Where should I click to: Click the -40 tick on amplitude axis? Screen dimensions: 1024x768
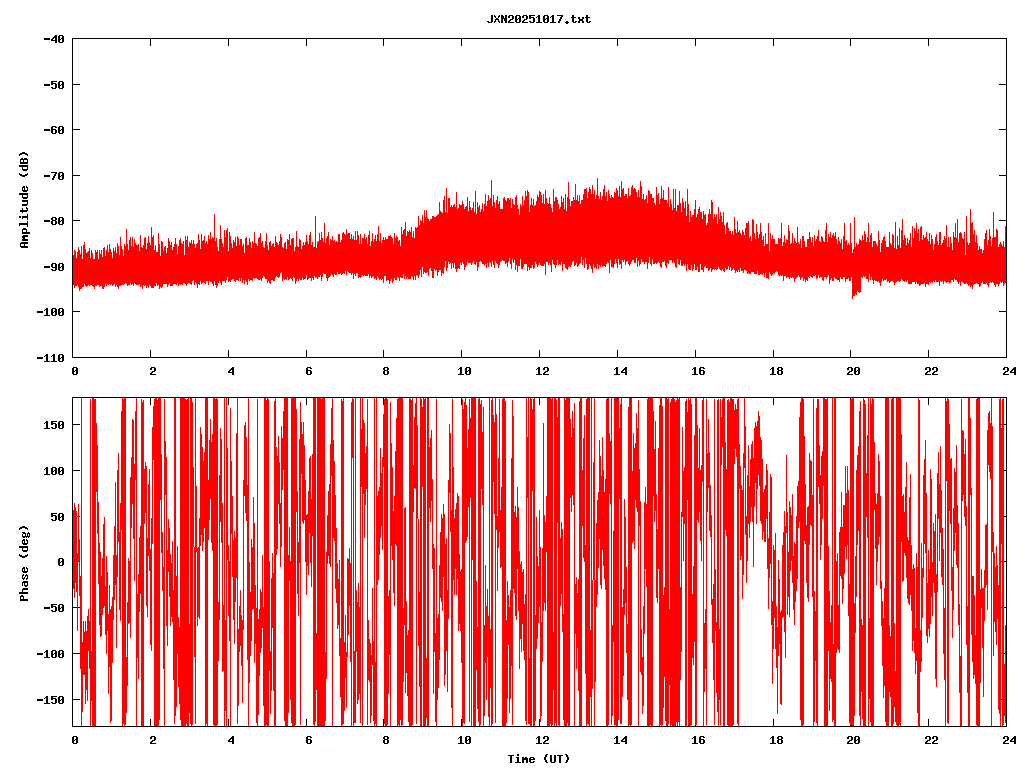tap(53, 39)
